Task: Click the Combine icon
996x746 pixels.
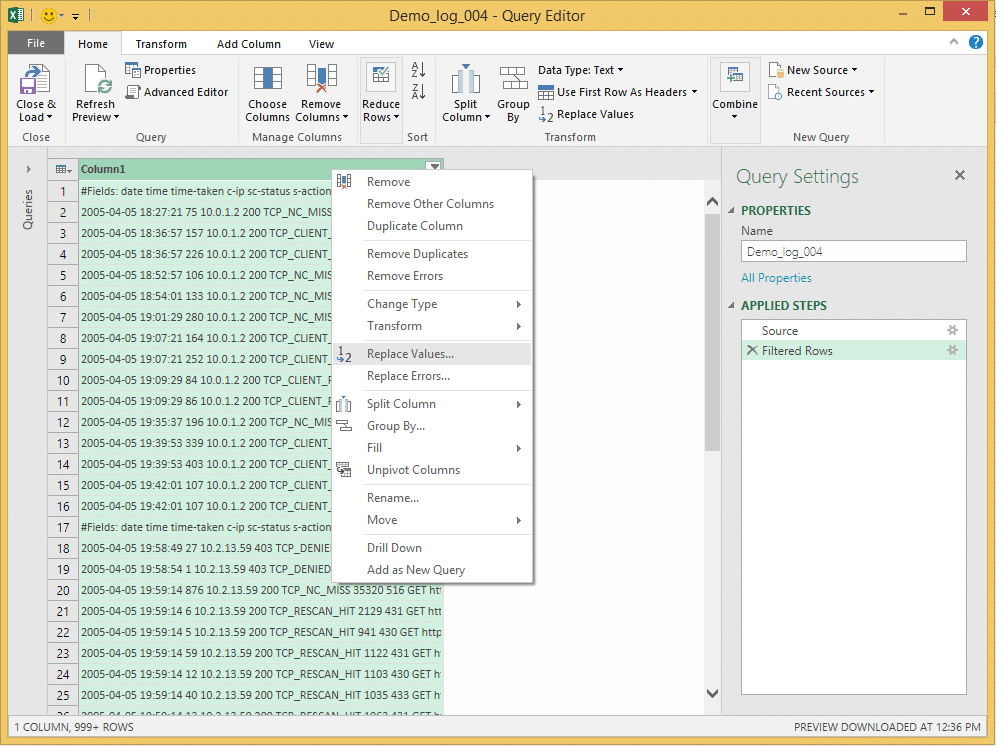Action: [735, 76]
